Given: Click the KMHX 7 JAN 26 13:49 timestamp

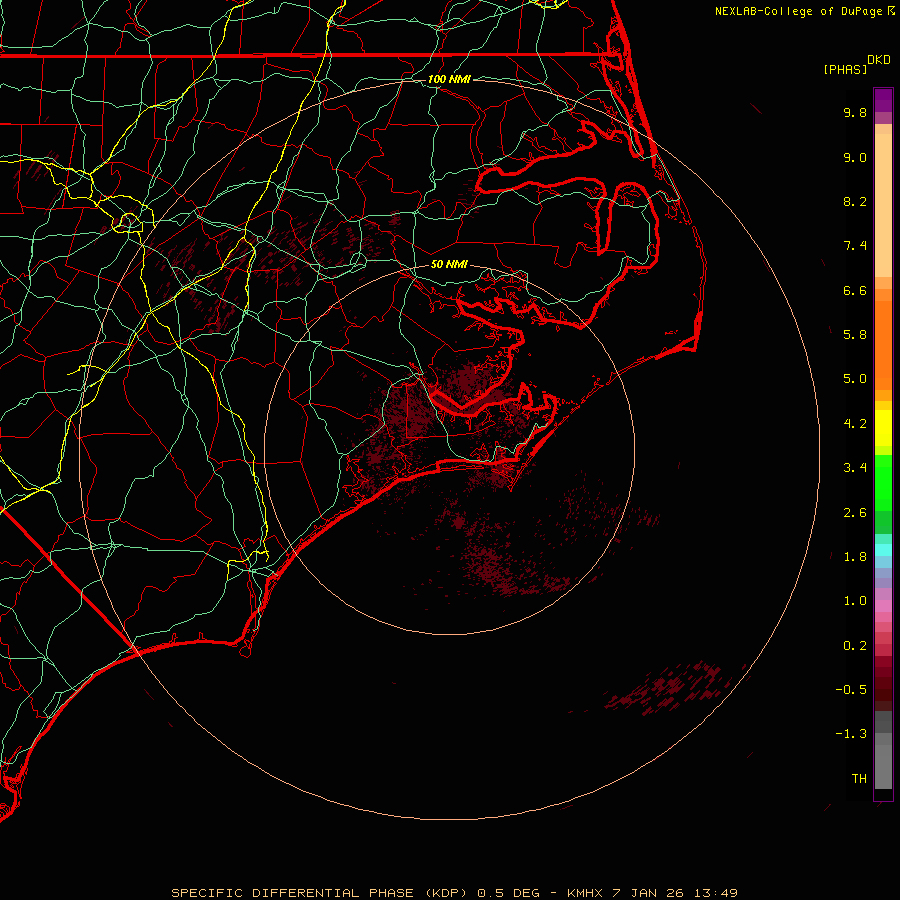Looking at the screenshot, I should click(652, 893).
